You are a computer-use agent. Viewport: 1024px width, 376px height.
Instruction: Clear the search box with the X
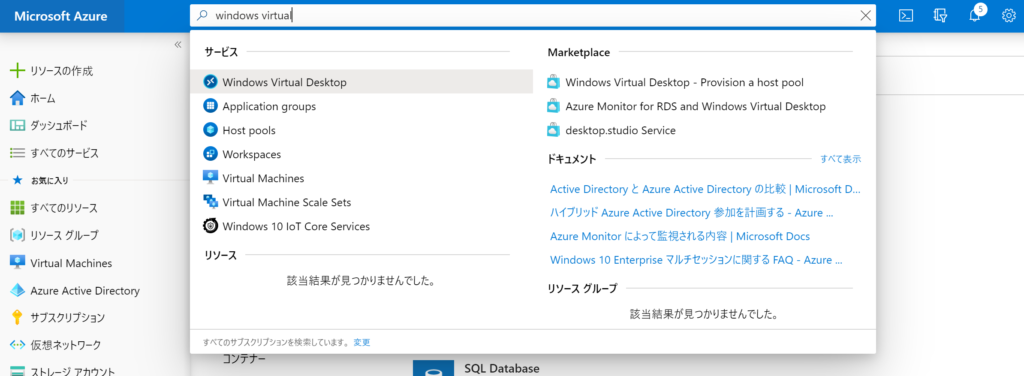coord(865,16)
